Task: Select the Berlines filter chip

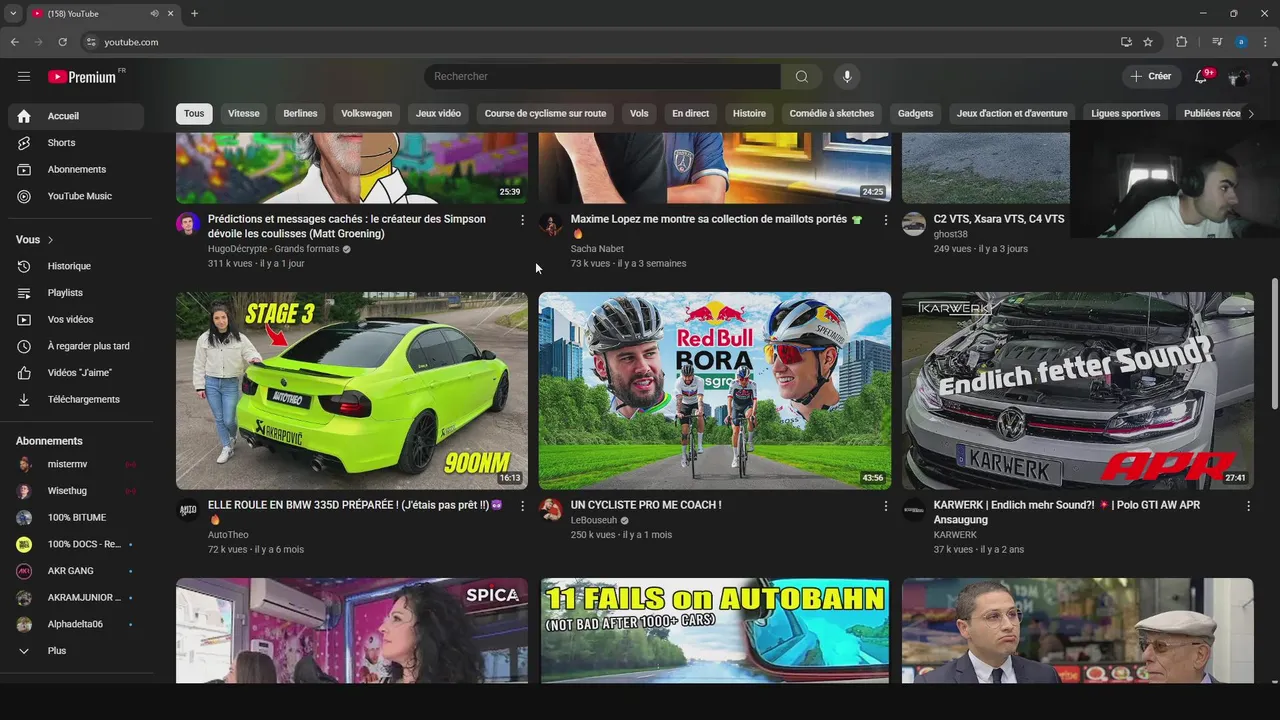Action: [300, 114]
